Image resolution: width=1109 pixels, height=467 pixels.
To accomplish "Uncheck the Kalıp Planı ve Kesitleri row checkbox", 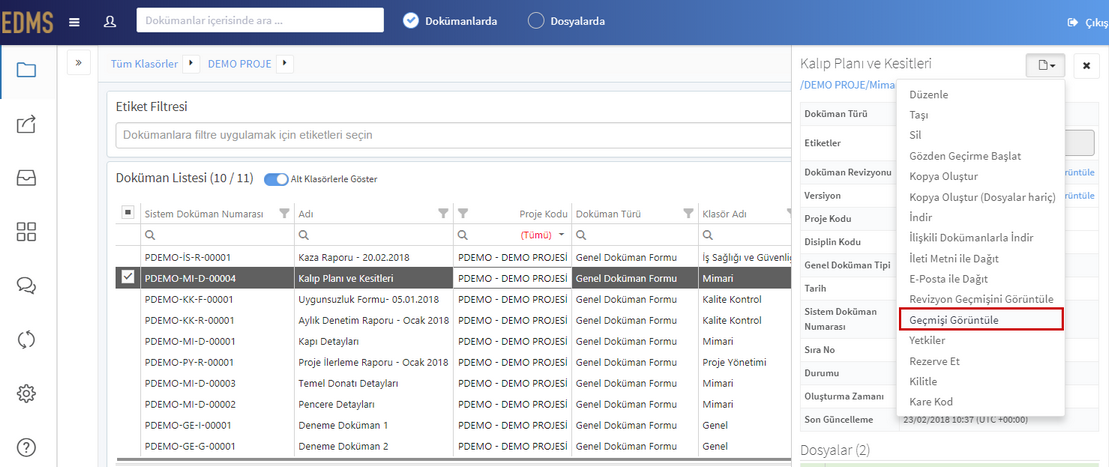I will tap(128, 278).
